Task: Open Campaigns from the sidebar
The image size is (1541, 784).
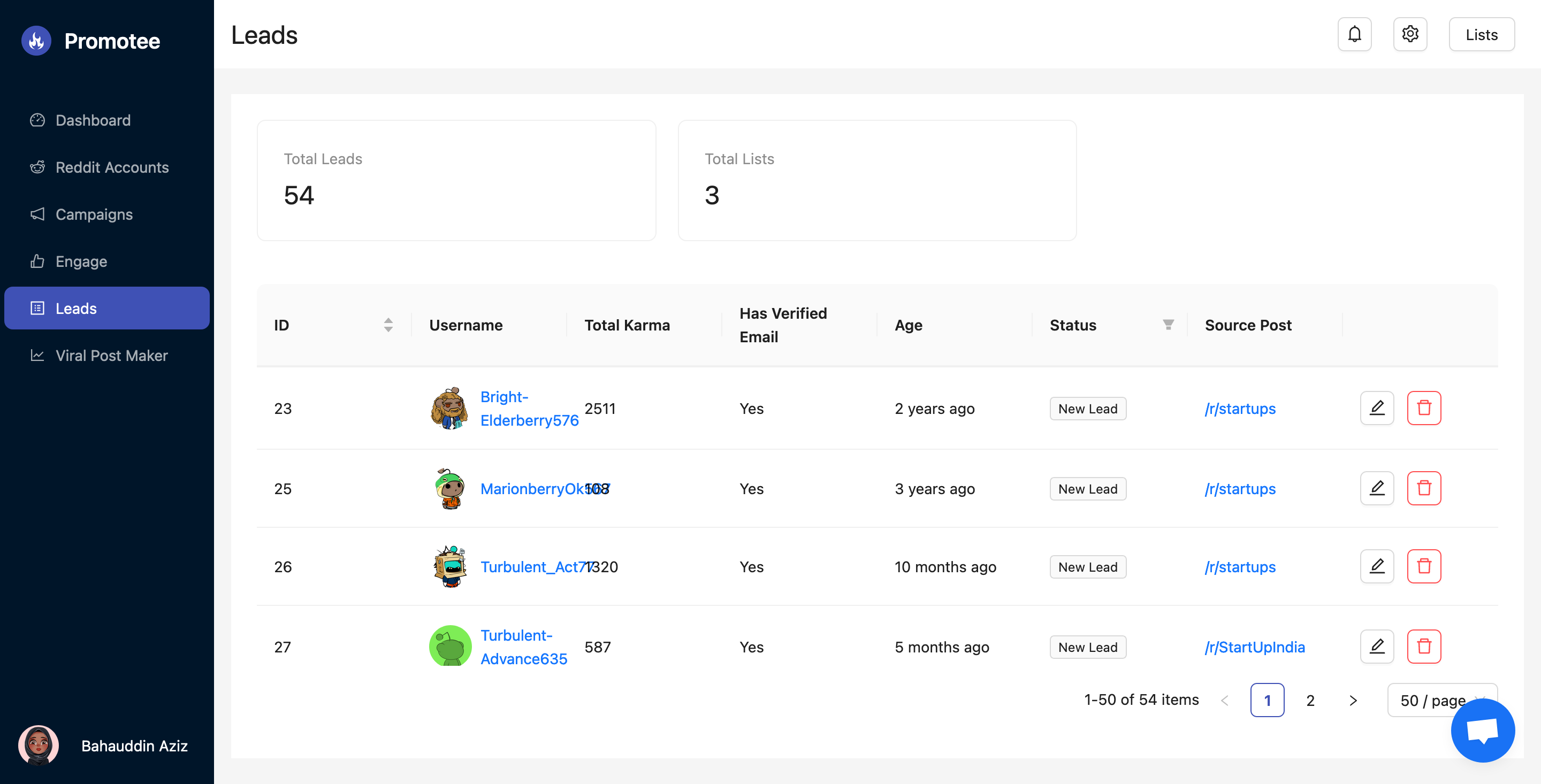Action: (x=94, y=214)
